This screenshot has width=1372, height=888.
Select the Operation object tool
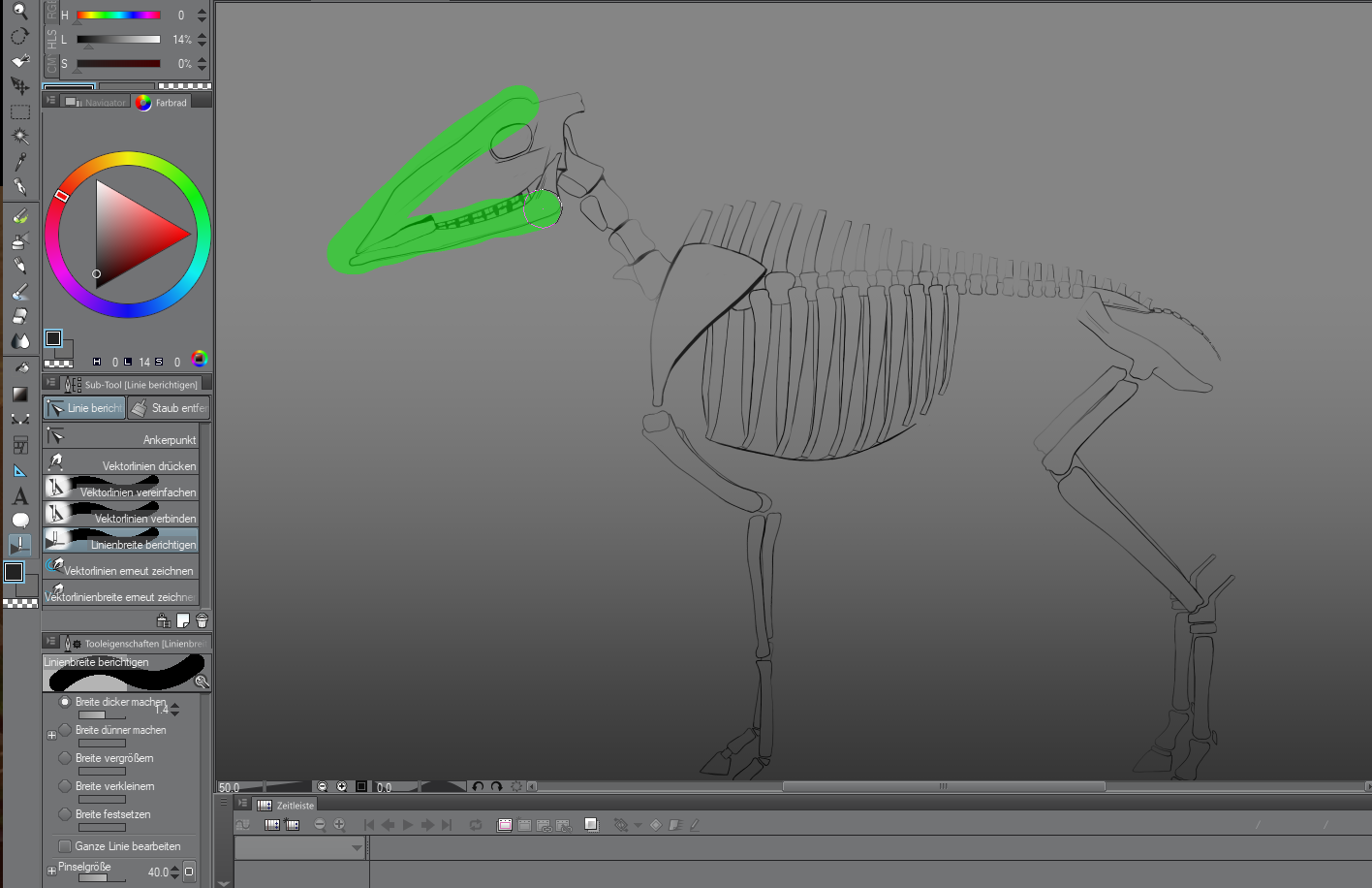pyautogui.click(x=19, y=61)
